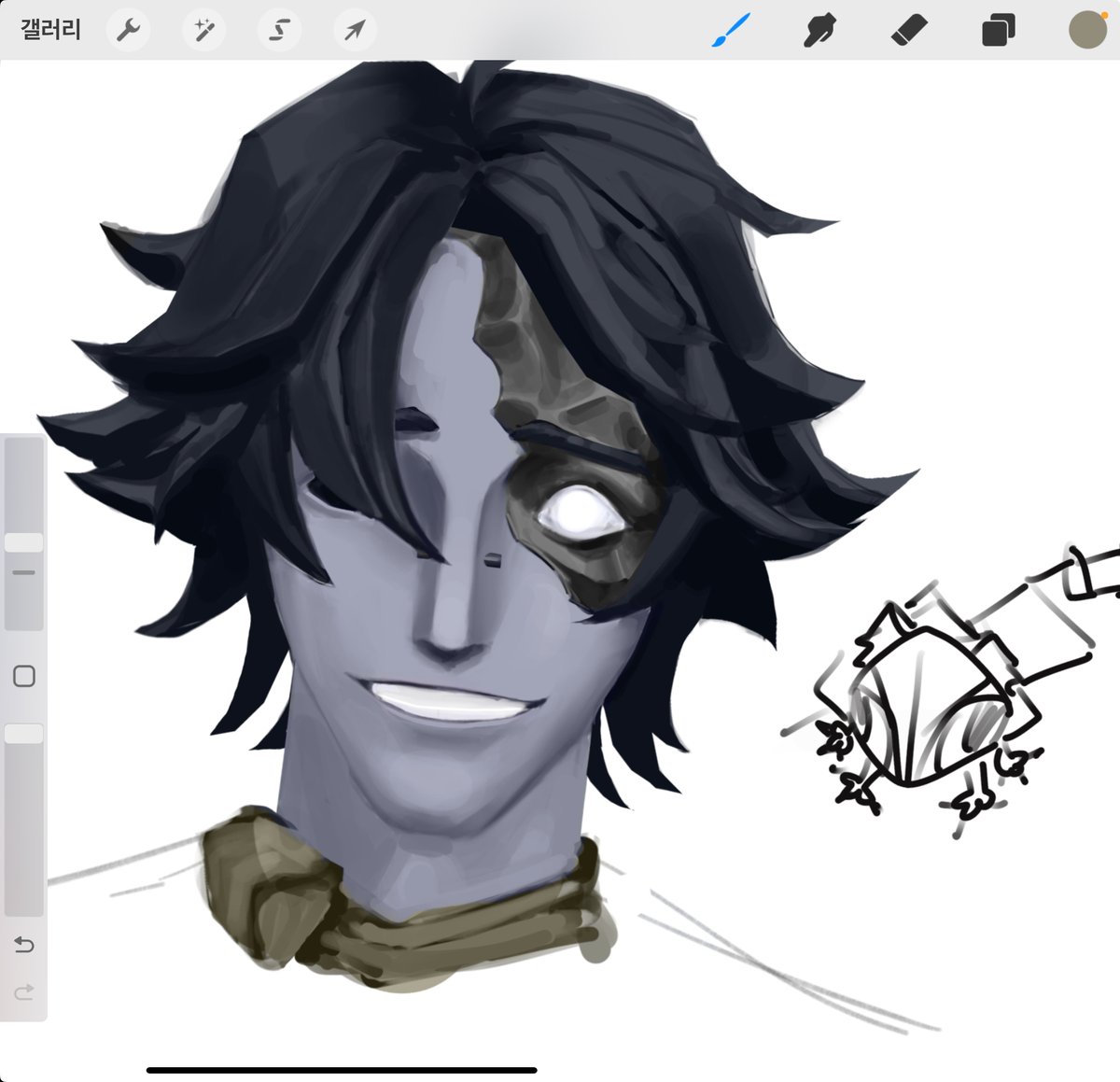
Task: Select the Transform arrow tool
Action: coord(353,29)
